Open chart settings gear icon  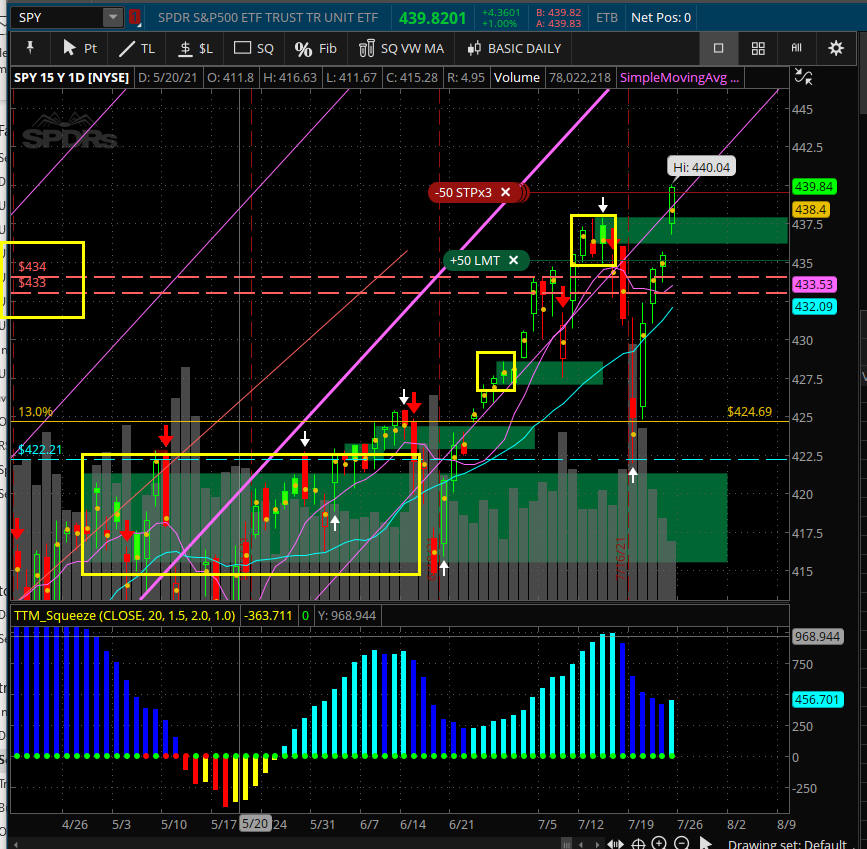836,48
